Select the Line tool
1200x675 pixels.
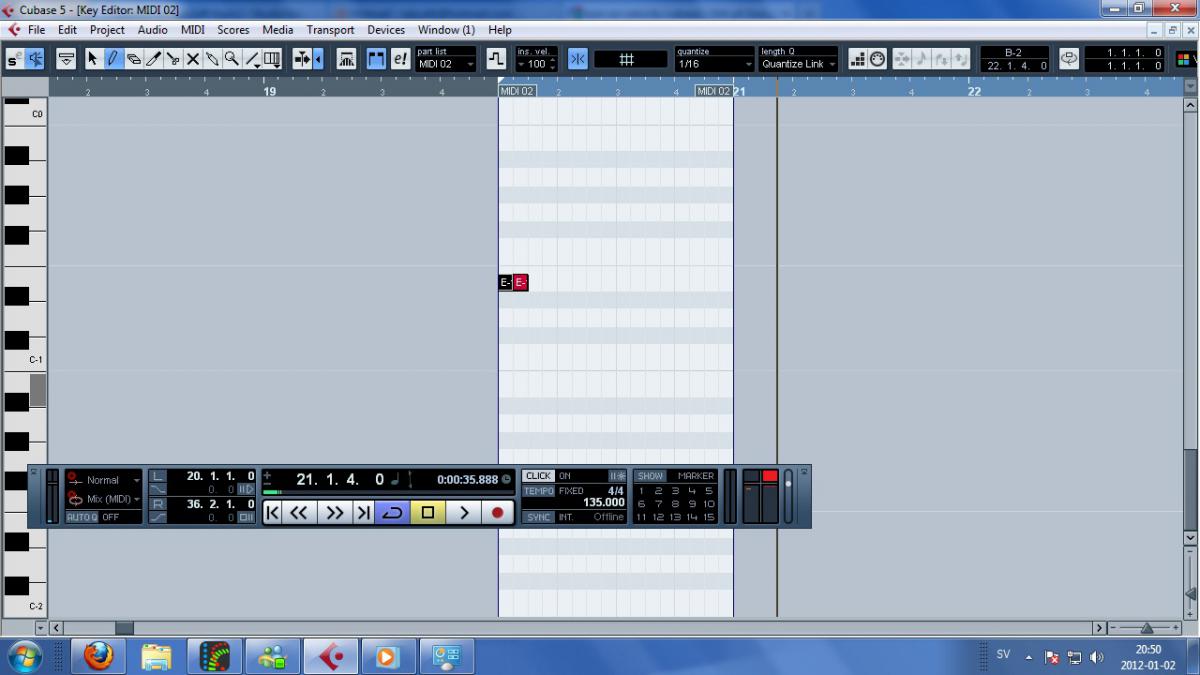[x=252, y=59]
